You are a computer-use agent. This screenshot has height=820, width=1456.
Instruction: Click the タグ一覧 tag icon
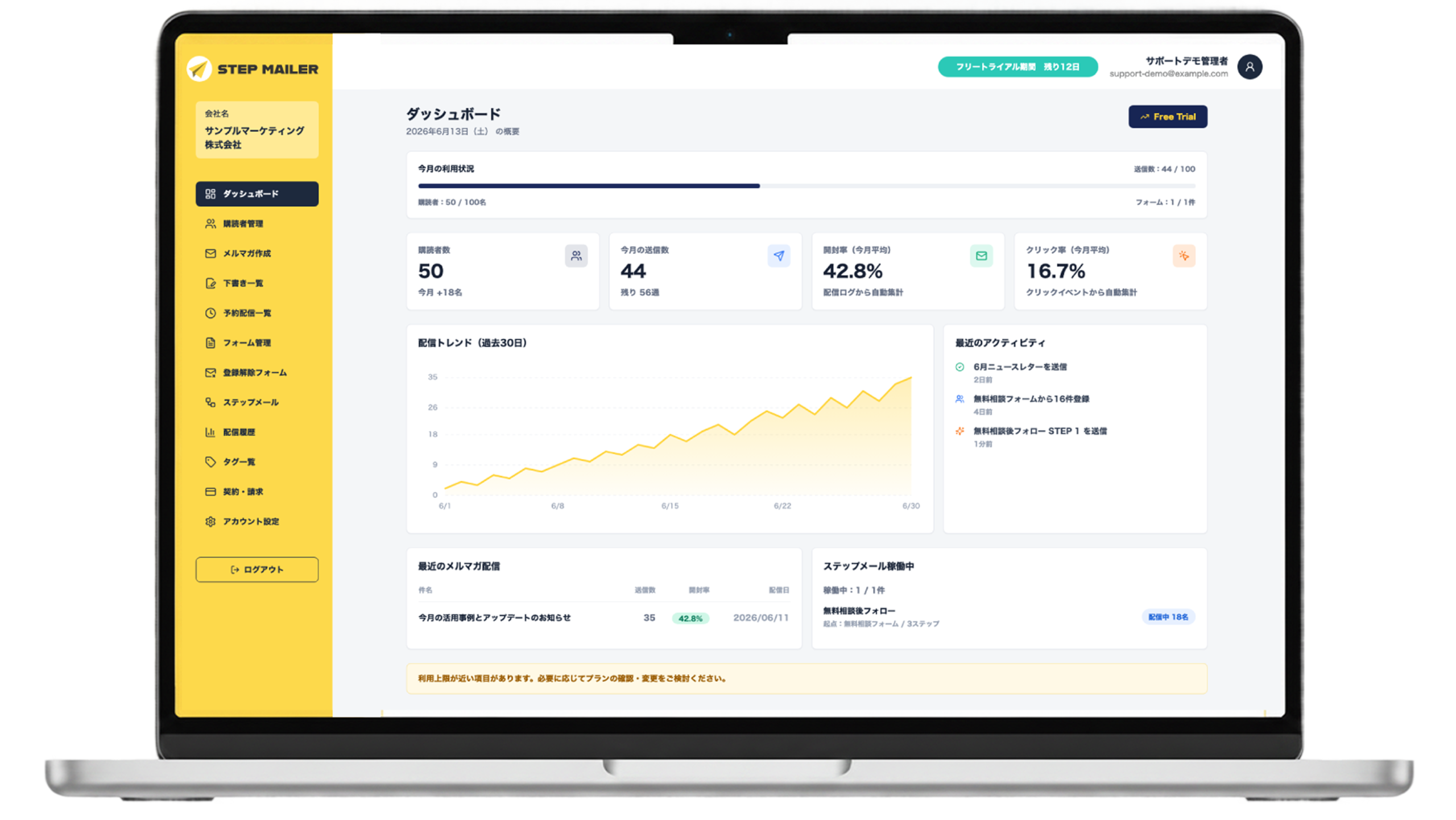[x=210, y=461]
